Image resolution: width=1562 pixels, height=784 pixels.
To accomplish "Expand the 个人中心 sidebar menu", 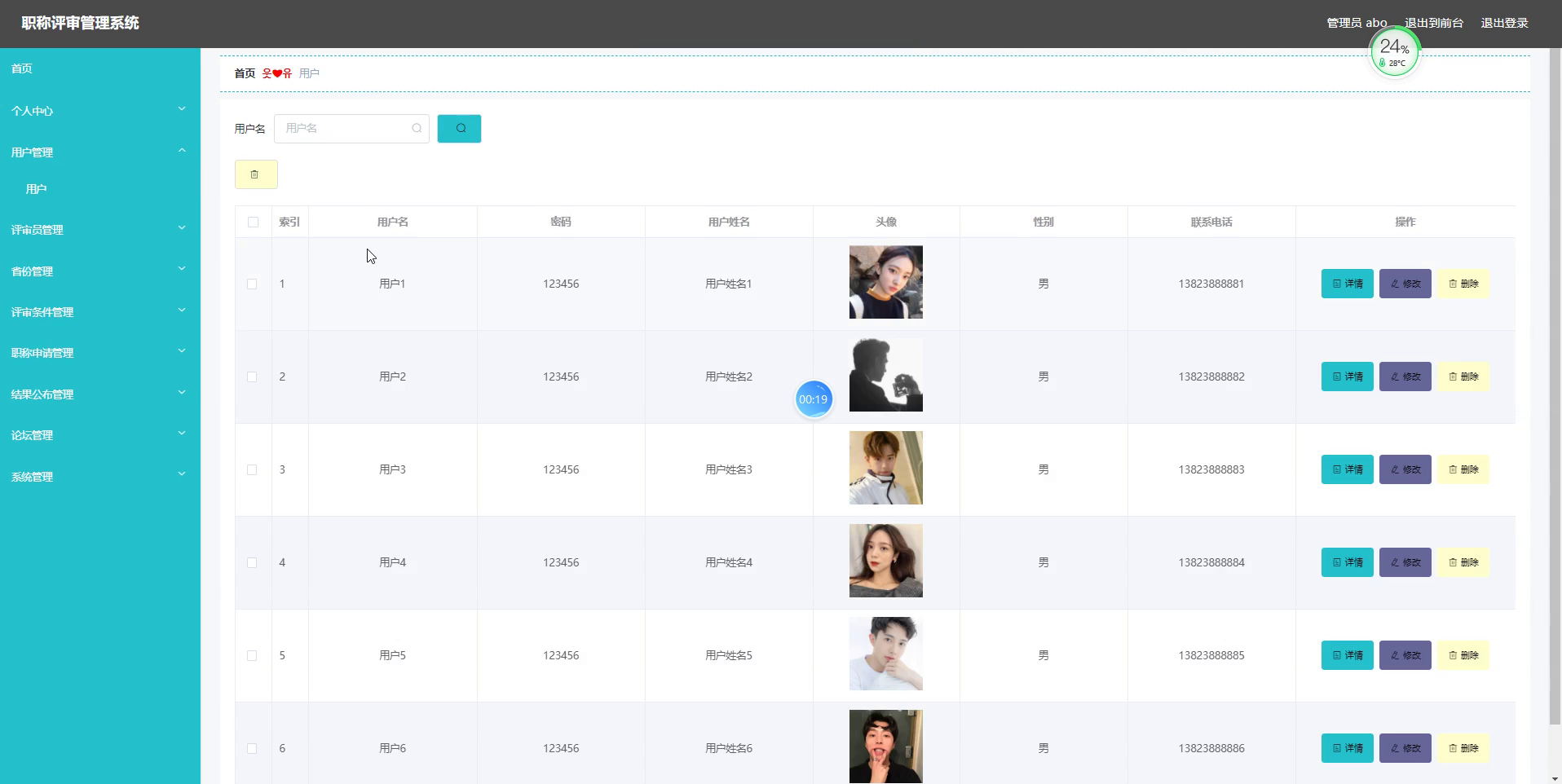I will click(x=99, y=111).
